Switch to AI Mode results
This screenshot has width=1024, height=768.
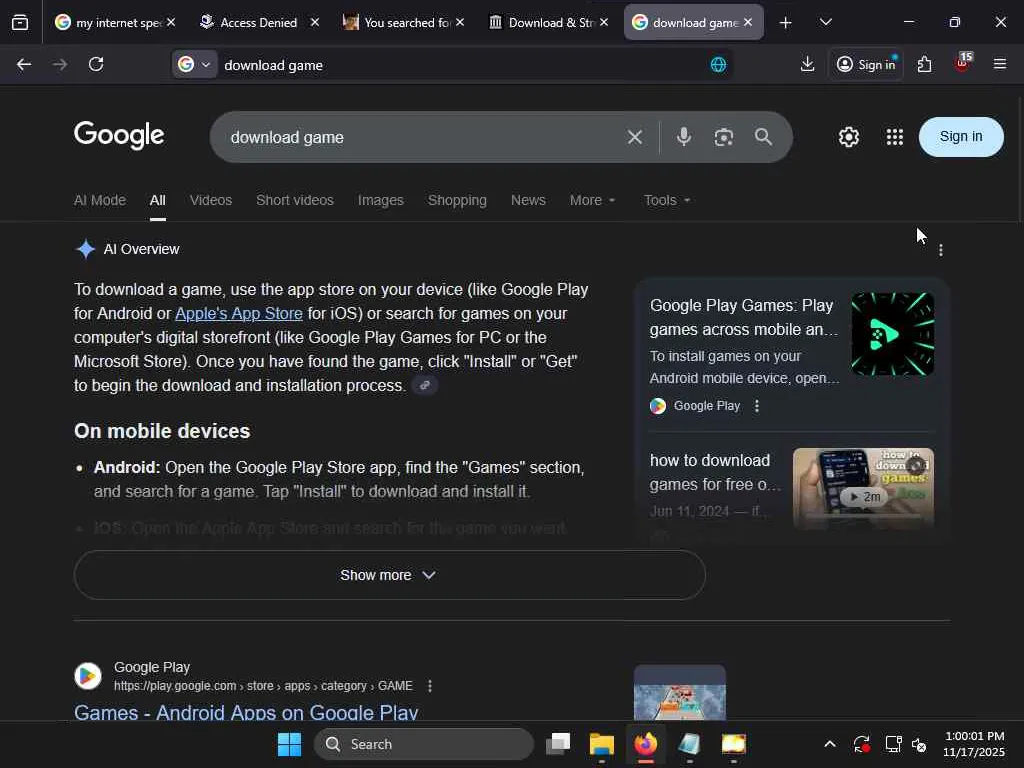(100, 200)
